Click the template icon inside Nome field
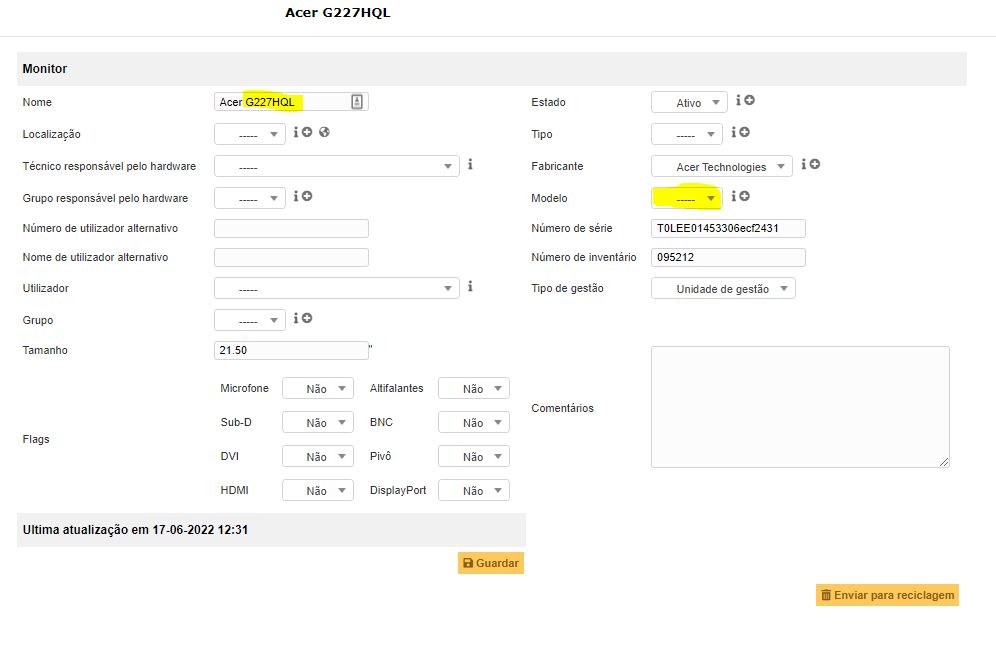The width and height of the screenshot is (996, 654). [357, 102]
